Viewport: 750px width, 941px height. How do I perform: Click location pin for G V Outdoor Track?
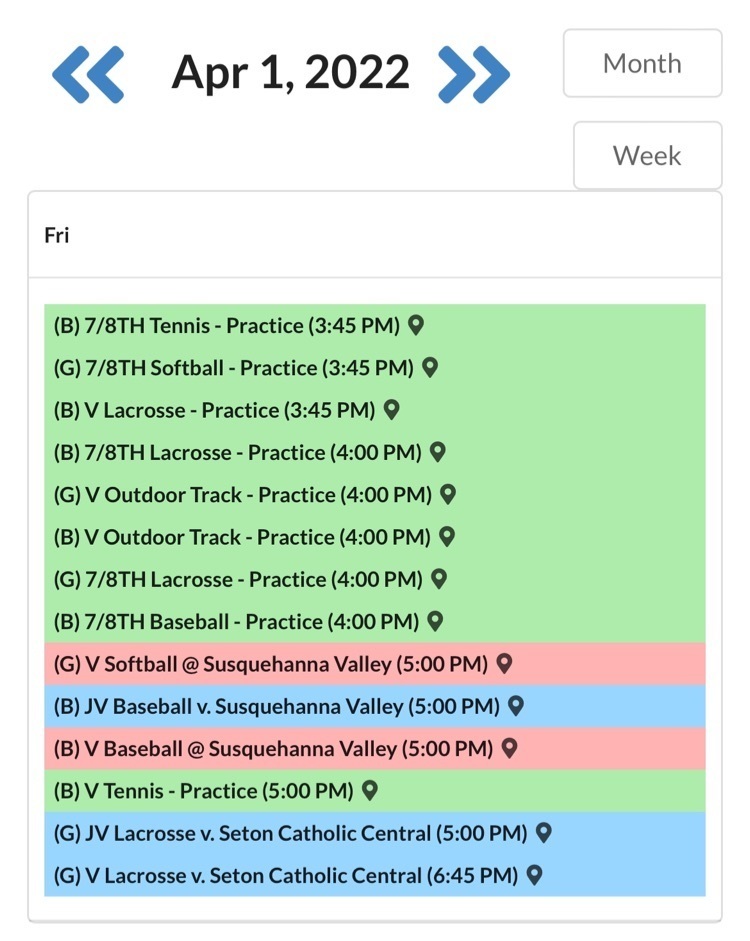[x=447, y=494]
